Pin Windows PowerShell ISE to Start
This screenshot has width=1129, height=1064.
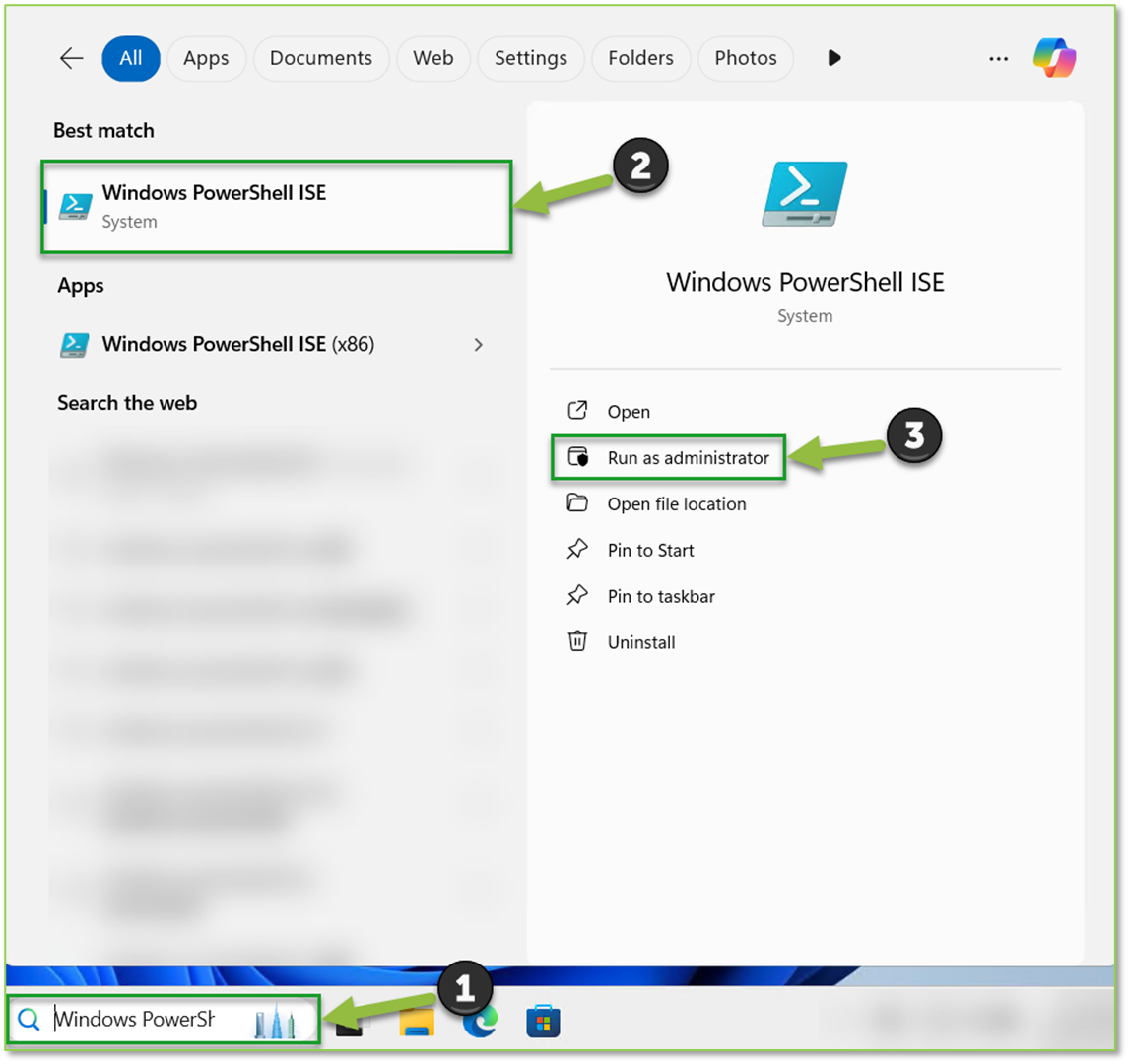tap(650, 550)
